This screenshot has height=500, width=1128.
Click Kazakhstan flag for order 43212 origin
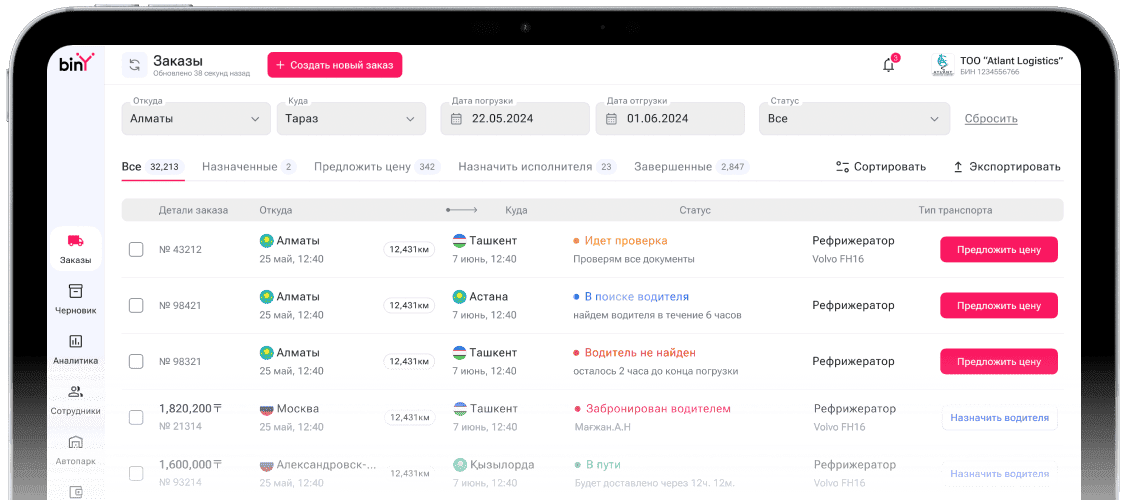pos(266,241)
